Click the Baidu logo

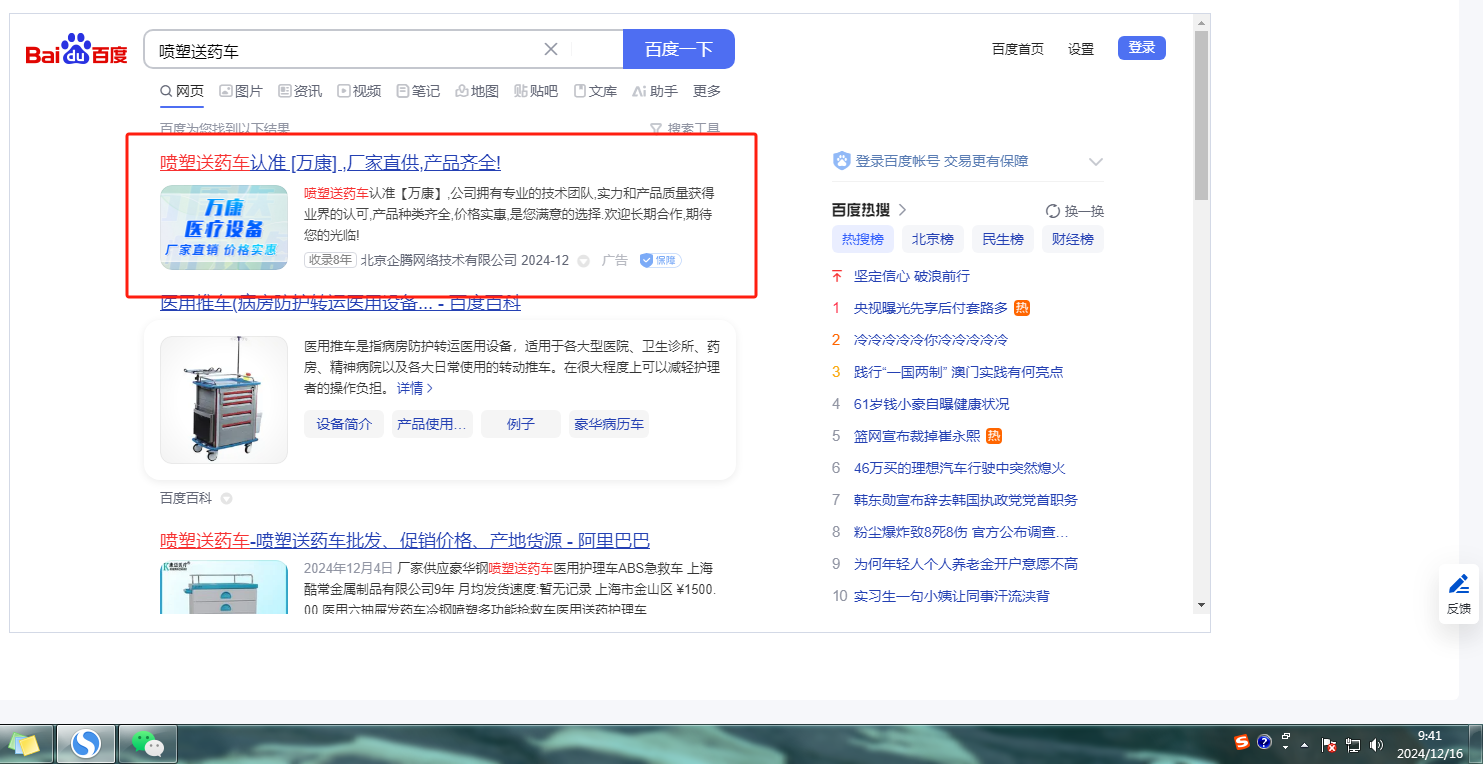coord(76,50)
